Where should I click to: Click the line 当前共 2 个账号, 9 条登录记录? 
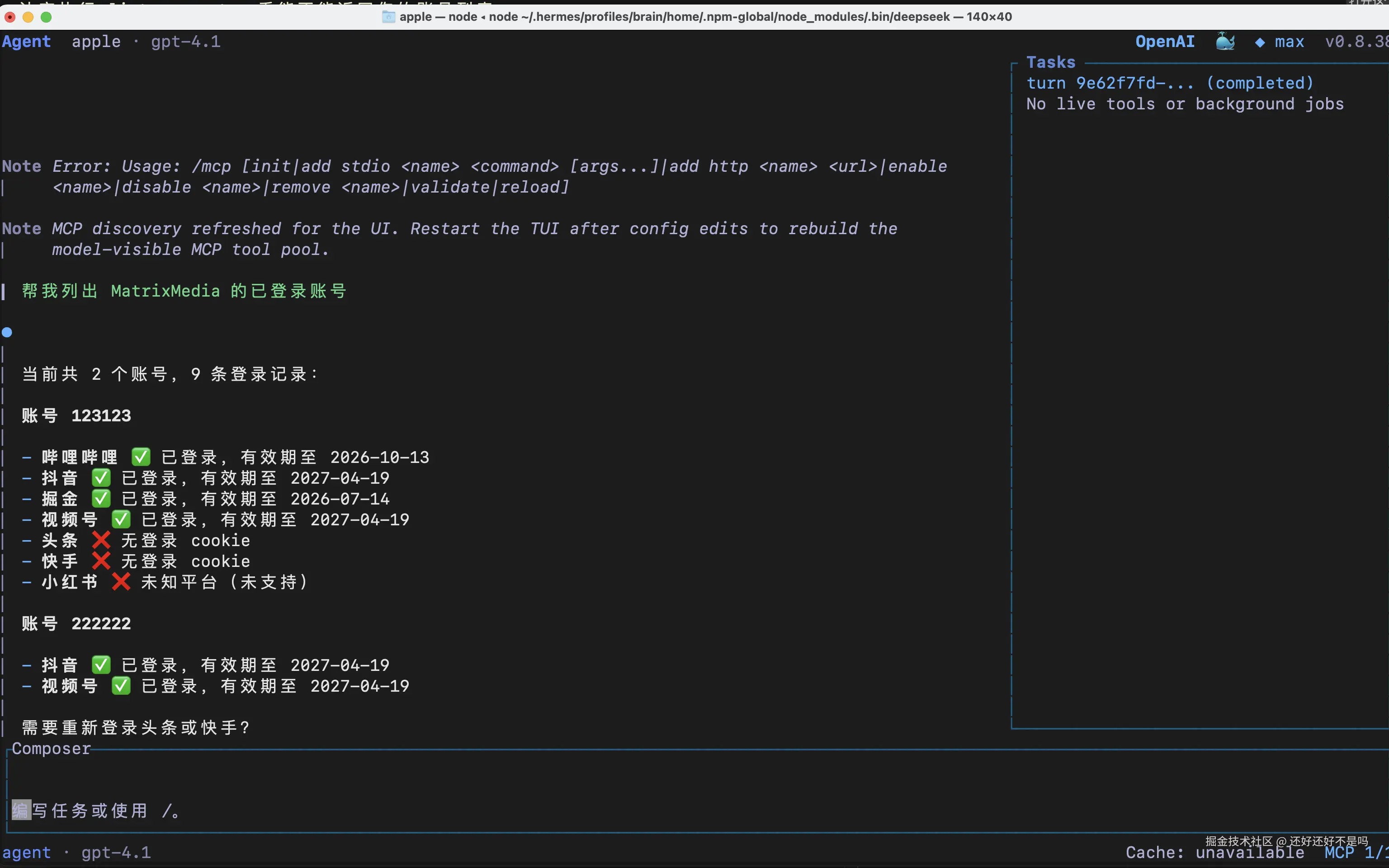click(170, 374)
